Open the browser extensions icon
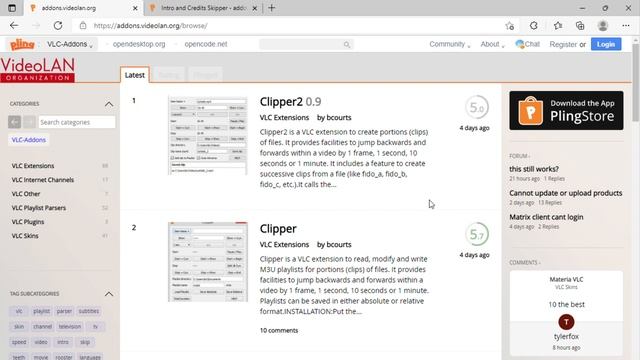 [533, 26]
